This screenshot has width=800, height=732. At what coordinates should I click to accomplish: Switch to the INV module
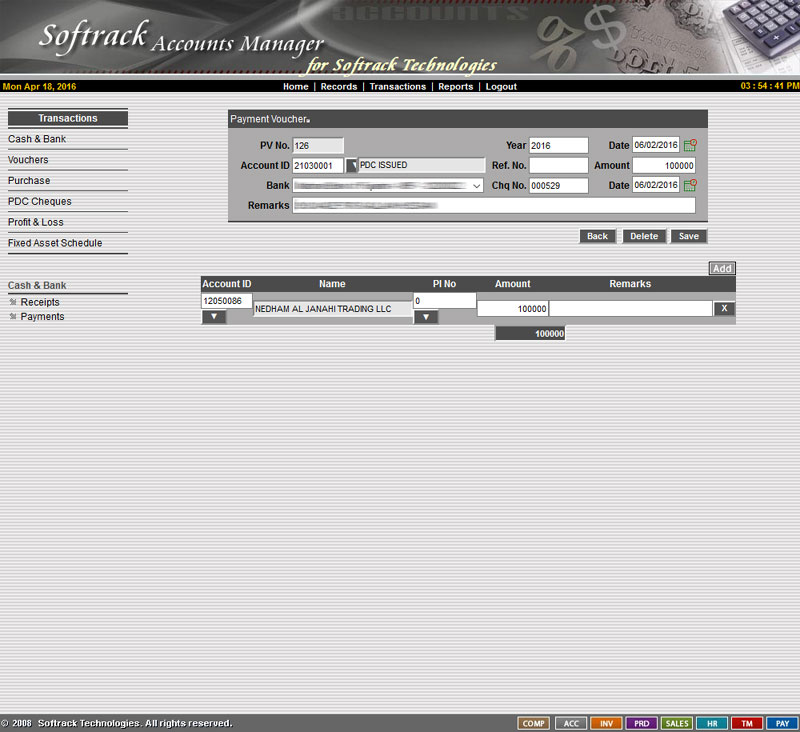click(x=606, y=723)
